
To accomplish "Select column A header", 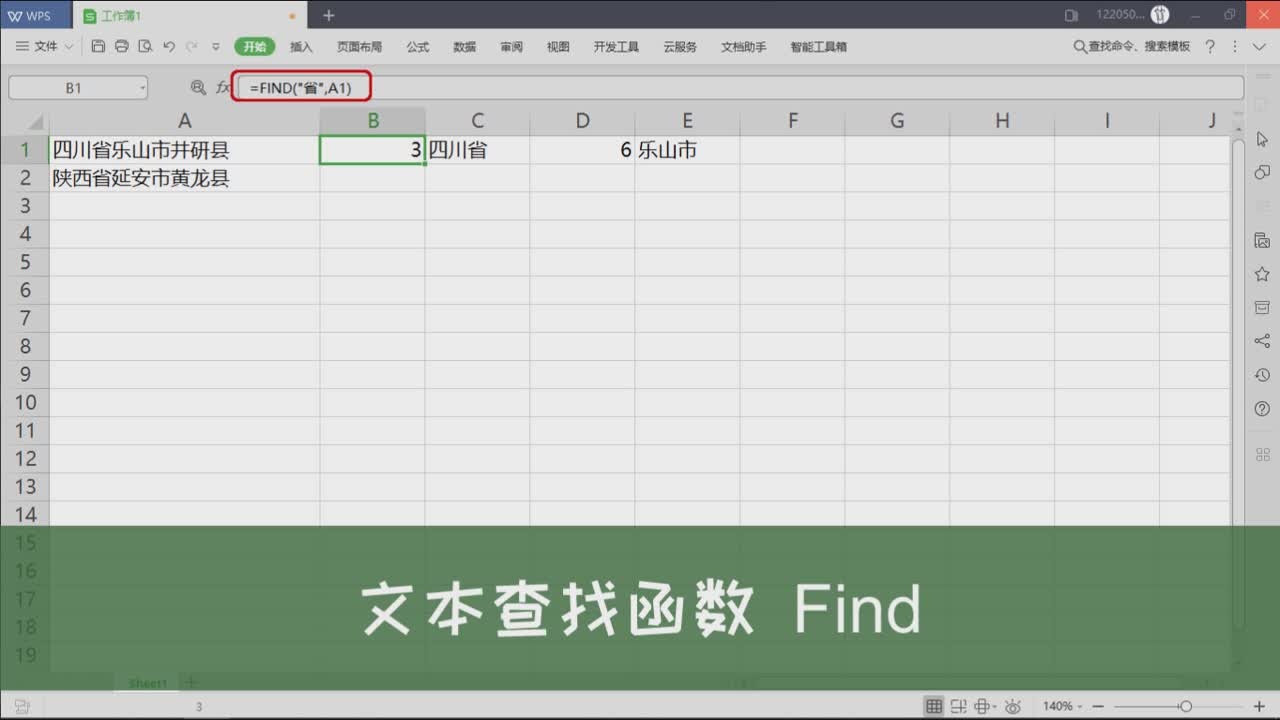I will (185, 121).
